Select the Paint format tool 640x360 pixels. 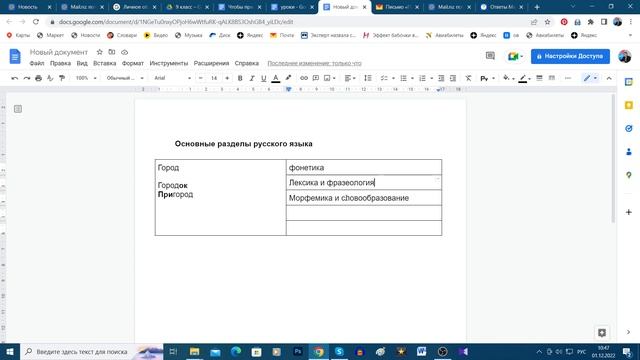pyautogui.click(x=62, y=78)
